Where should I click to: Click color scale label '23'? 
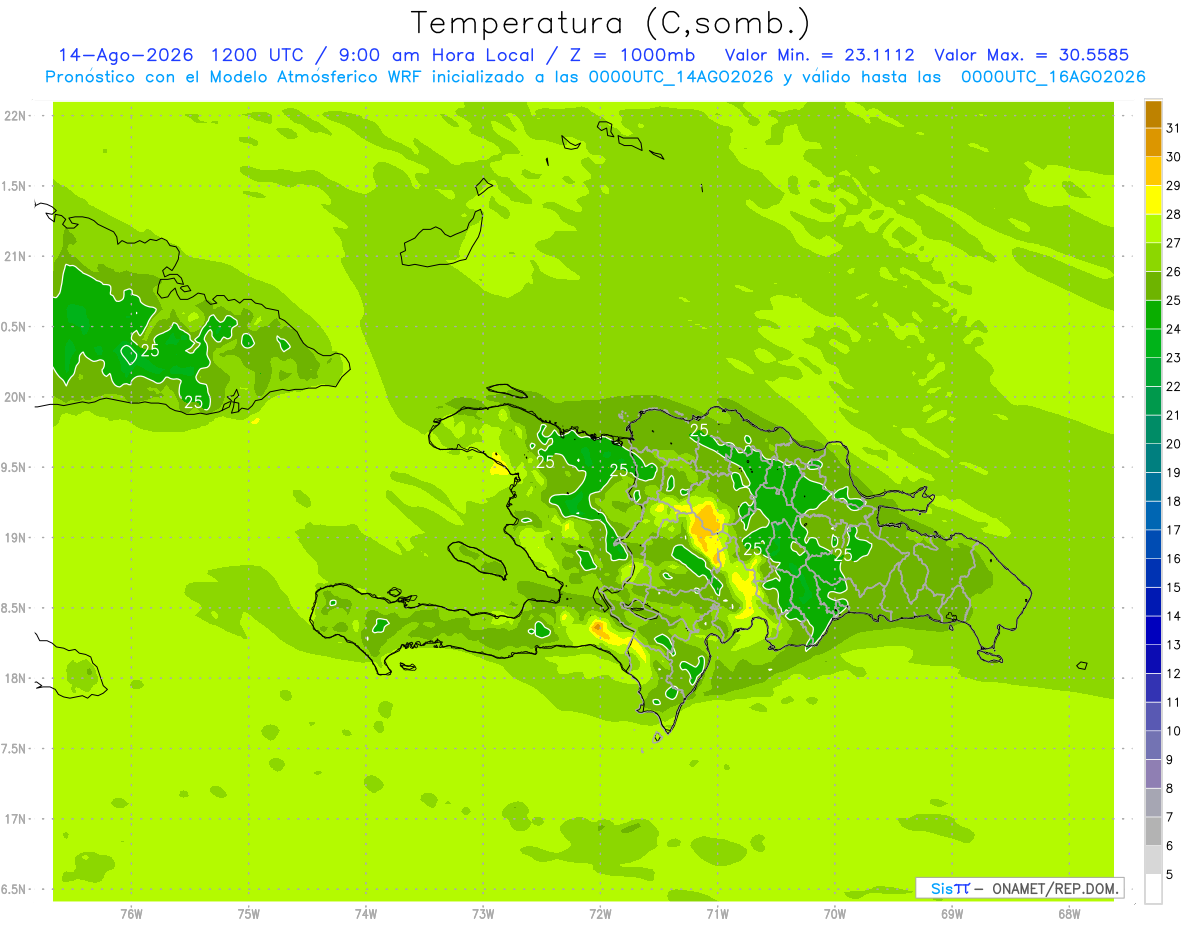(x=1173, y=357)
